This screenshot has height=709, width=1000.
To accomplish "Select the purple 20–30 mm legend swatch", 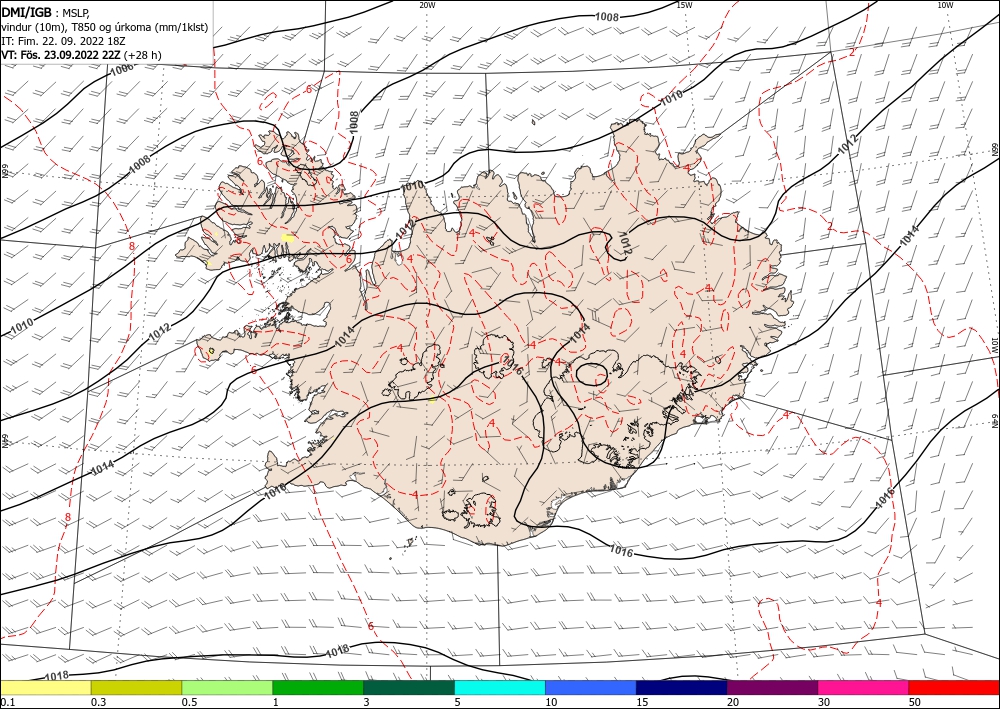I will point(772,688).
